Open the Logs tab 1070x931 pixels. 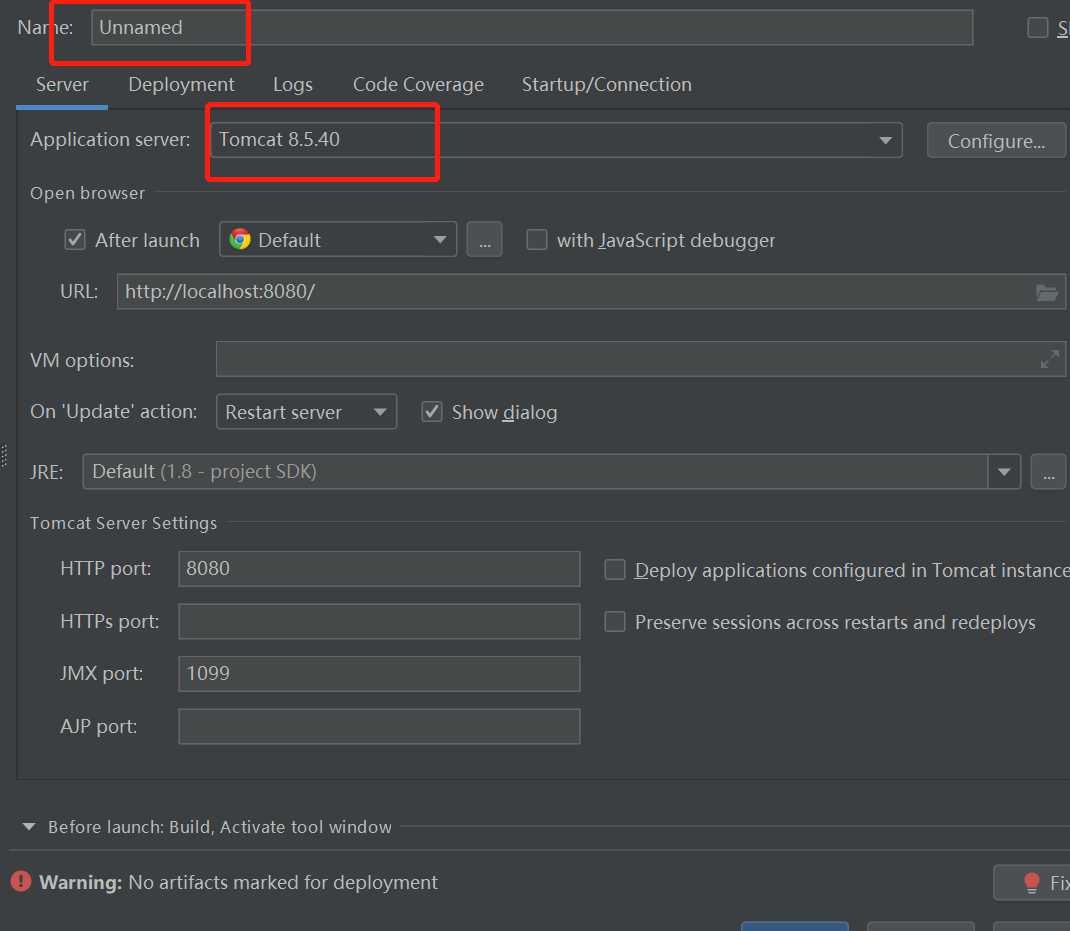(x=293, y=85)
